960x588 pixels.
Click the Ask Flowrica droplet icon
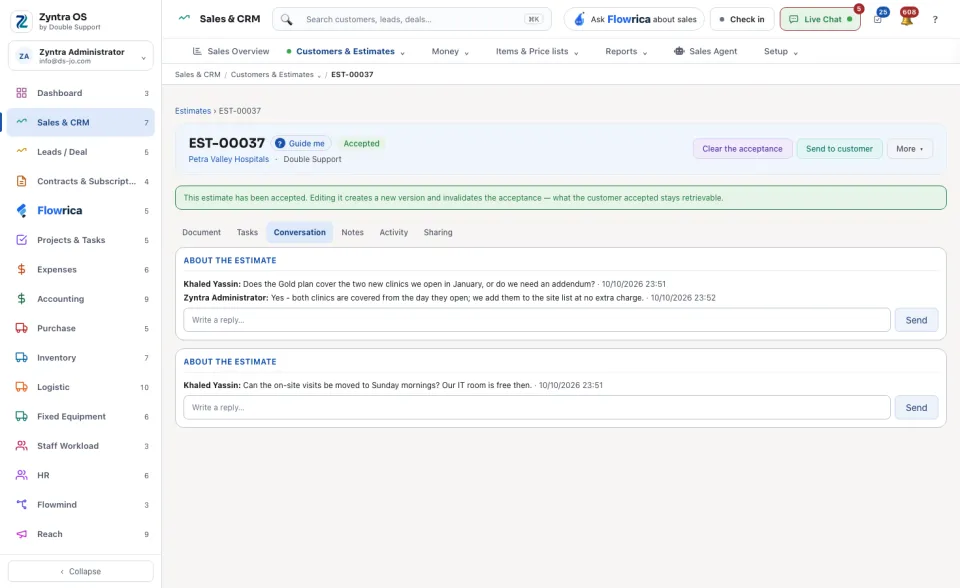[579, 20]
